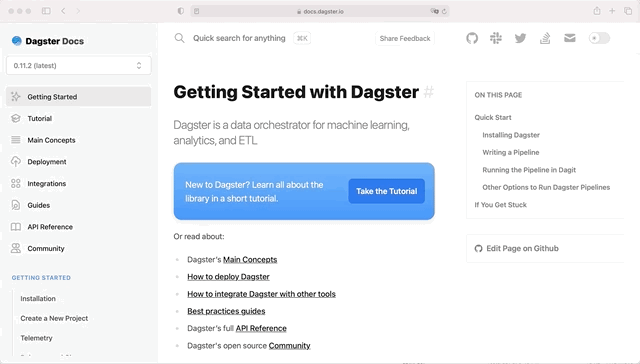Click the browser forward arrow
The height and width of the screenshot is (364, 640).
[x=78, y=11]
